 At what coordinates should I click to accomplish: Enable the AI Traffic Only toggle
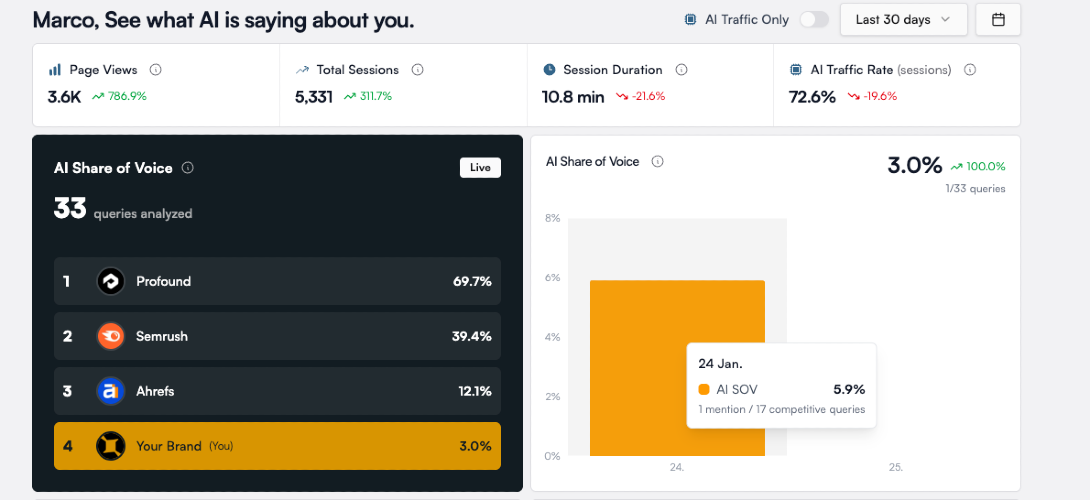[x=814, y=20]
